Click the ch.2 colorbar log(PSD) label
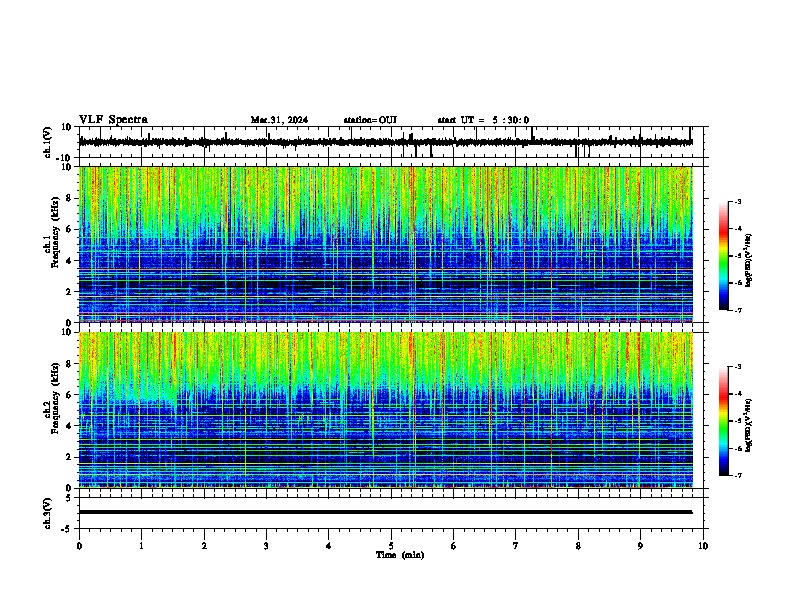 (x=748, y=425)
